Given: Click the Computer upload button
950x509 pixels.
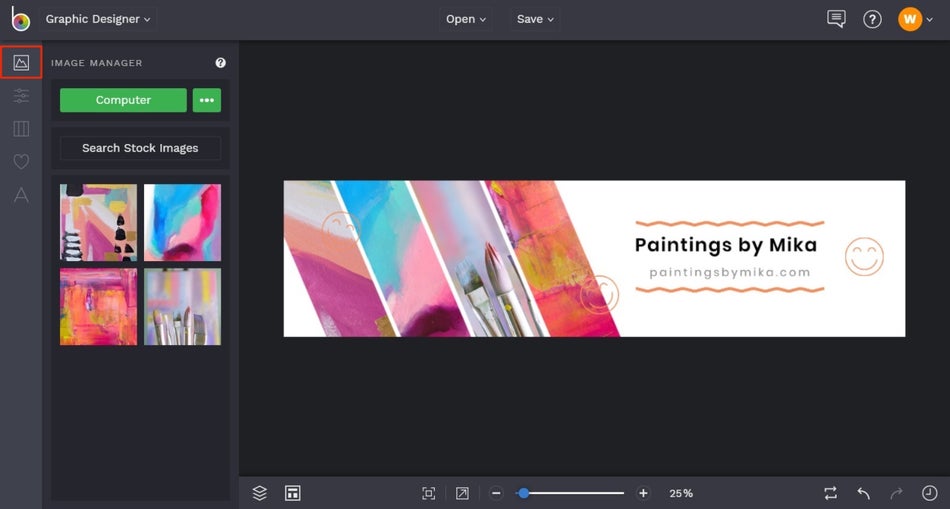Looking at the screenshot, I should [x=123, y=100].
